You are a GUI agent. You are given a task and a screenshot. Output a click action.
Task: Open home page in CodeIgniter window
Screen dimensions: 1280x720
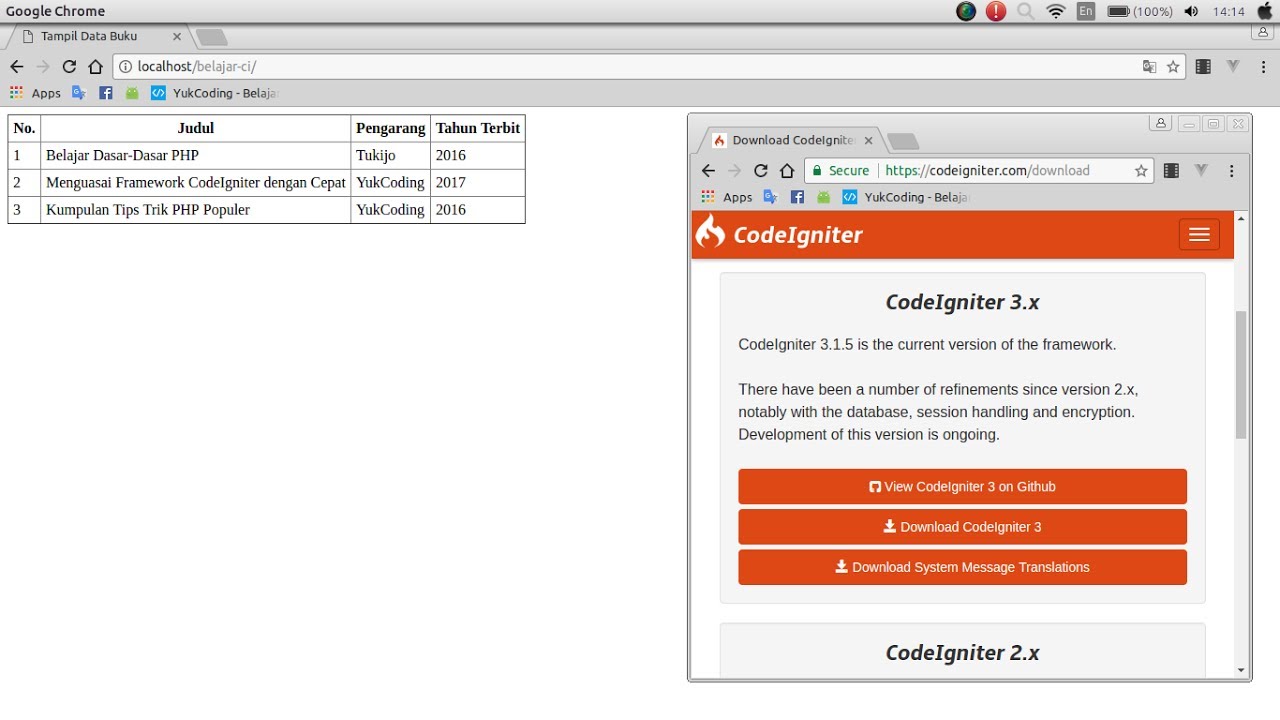pos(787,171)
